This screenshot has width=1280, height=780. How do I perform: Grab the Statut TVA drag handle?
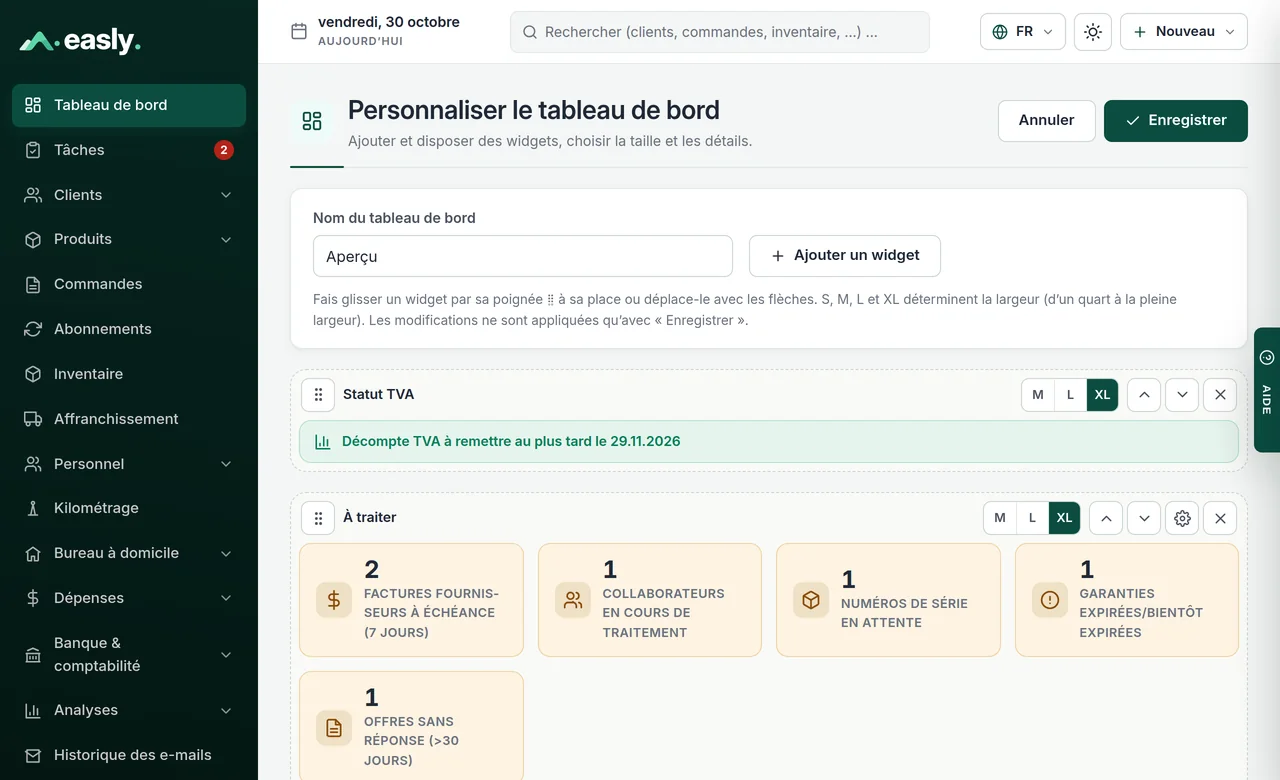tap(318, 395)
